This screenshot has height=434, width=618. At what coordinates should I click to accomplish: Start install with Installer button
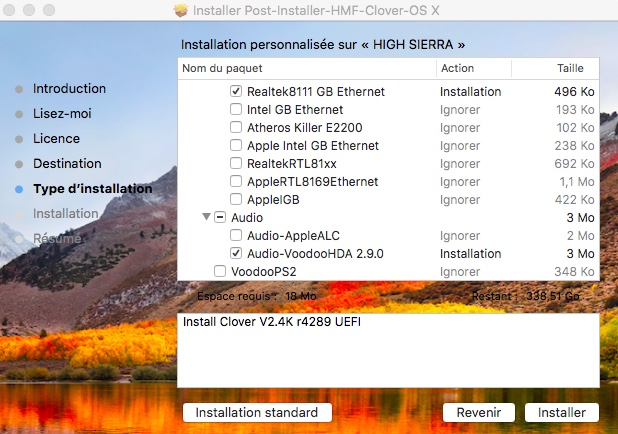pyautogui.click(x=562, y=412)
